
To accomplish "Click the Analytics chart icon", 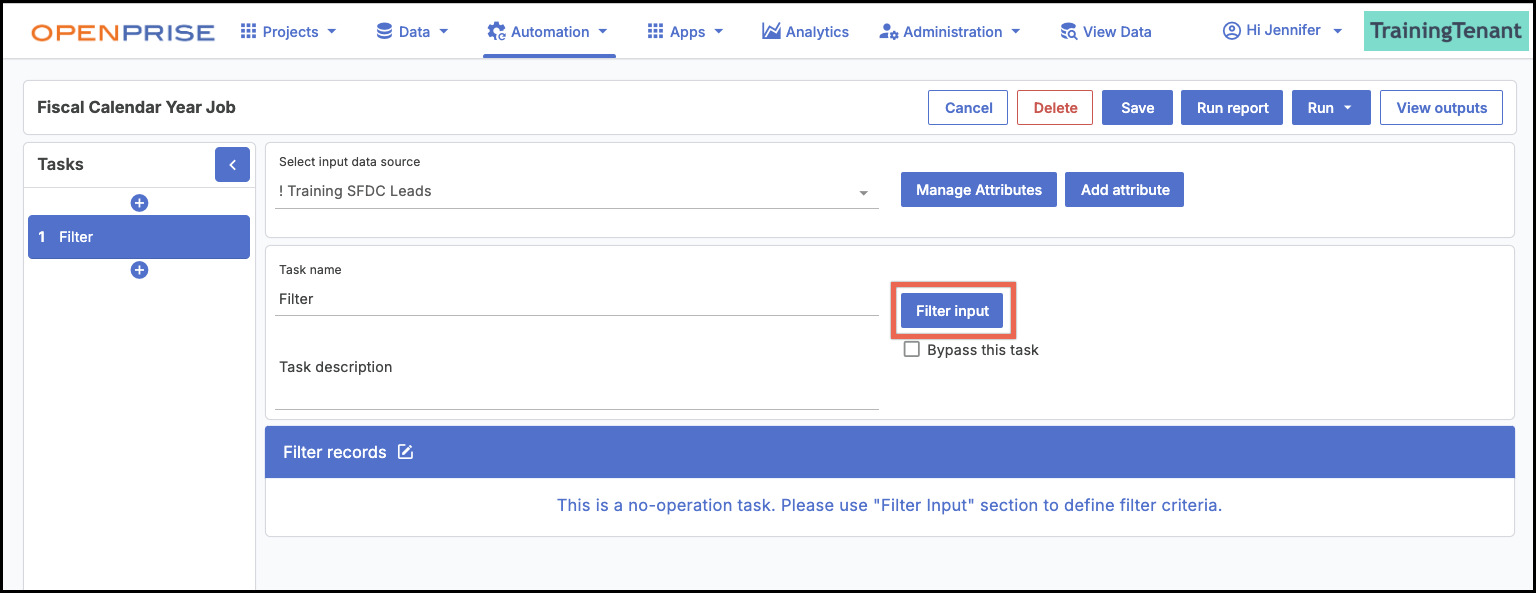I will [771, 32].
